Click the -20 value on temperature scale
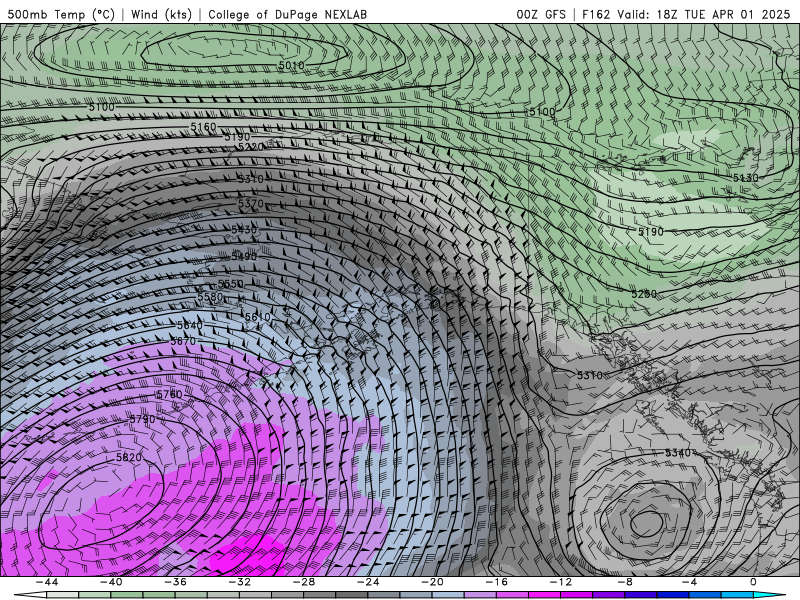This screenshot has width=800, height=600. [432, 582]
